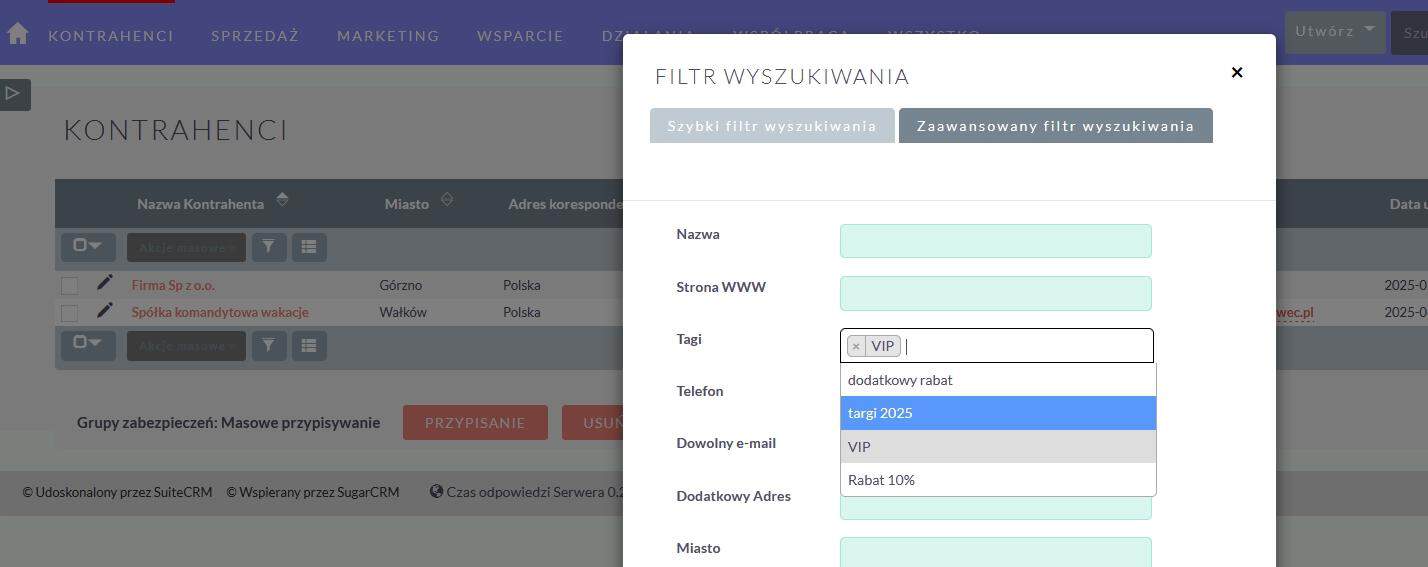Open column chooser icon in top toolbar
1428x567 pixels.
(309, 247)
